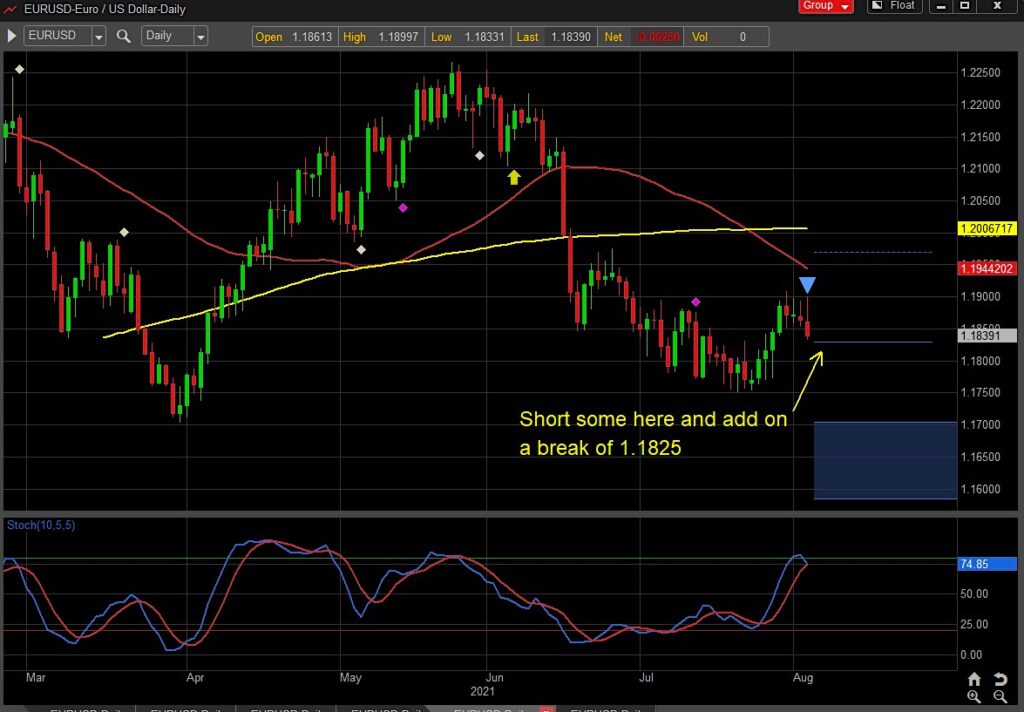Click the Daily interval field
Screen dimensions: 1024x712
[x=168, y=36]
